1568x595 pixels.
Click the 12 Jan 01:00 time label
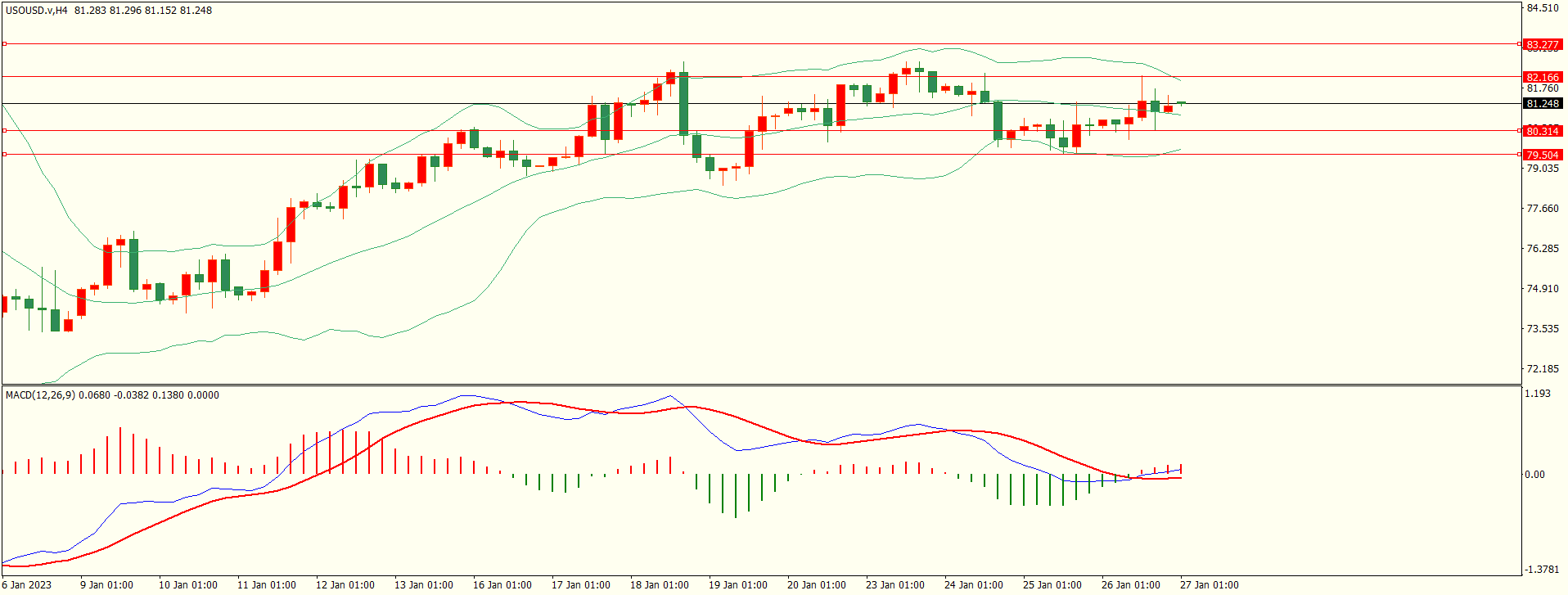[345, 585]
